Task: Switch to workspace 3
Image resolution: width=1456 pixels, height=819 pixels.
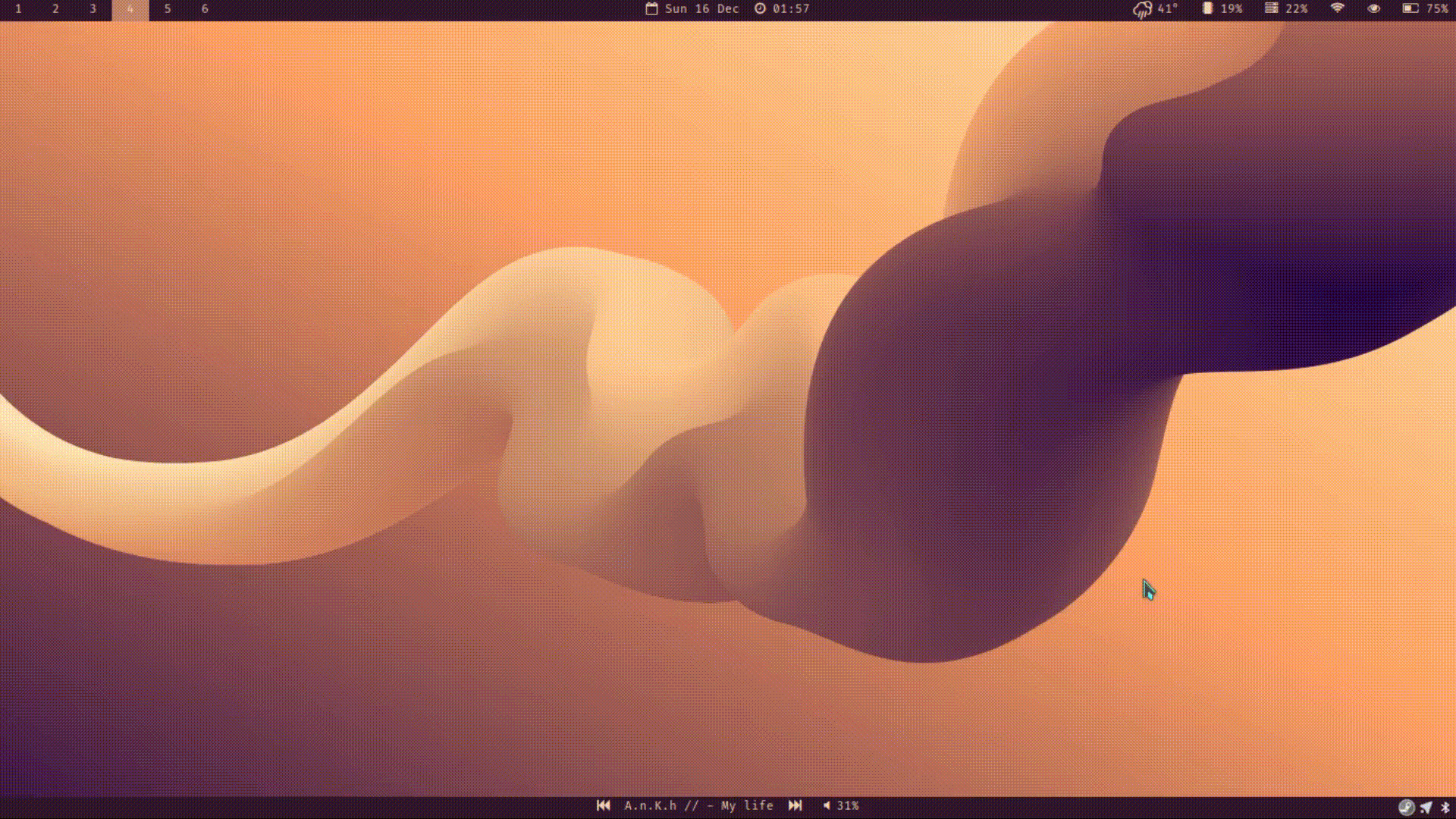Action: point(93,9)
